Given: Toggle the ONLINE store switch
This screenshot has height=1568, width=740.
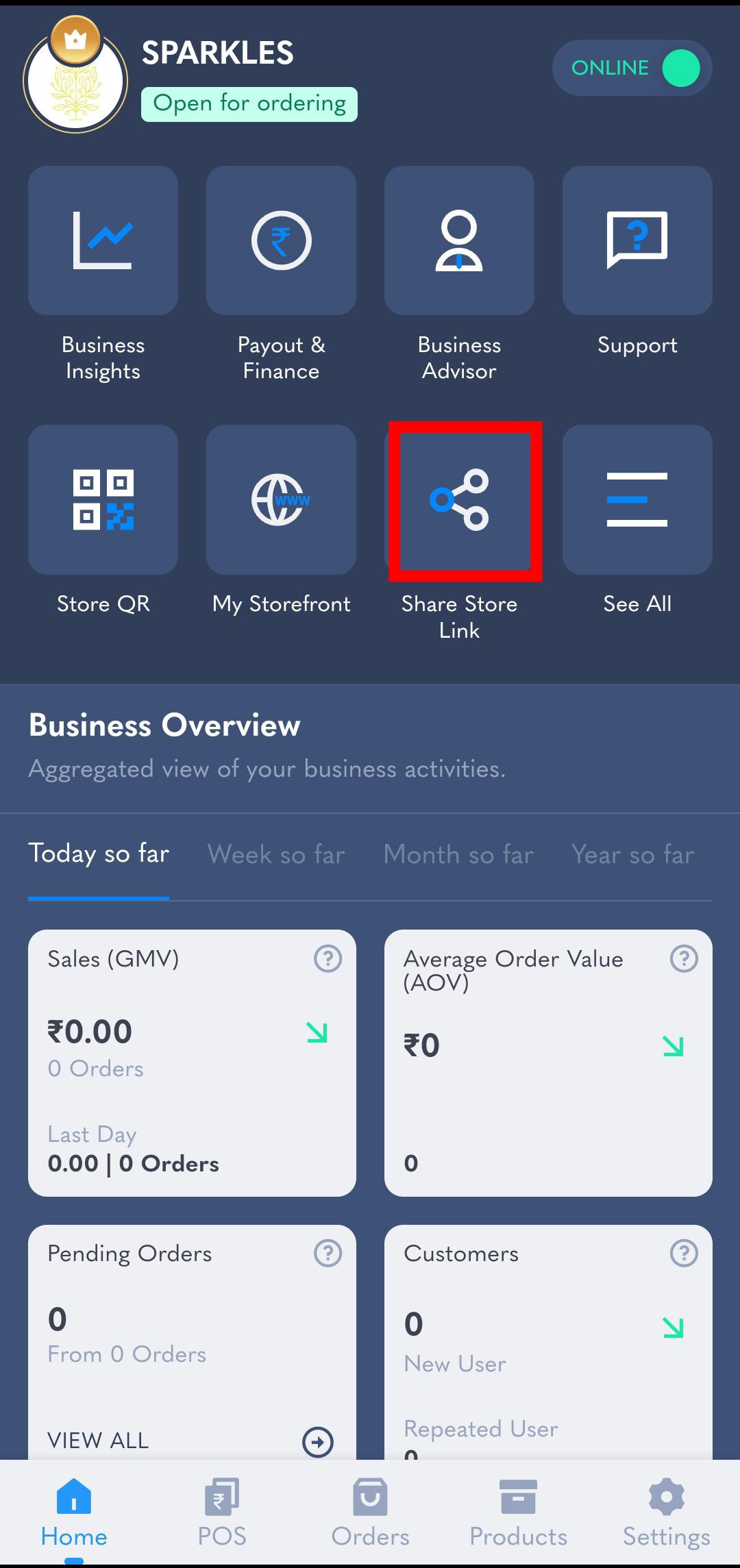Looking at the screenshot, I should pos(632,68).
